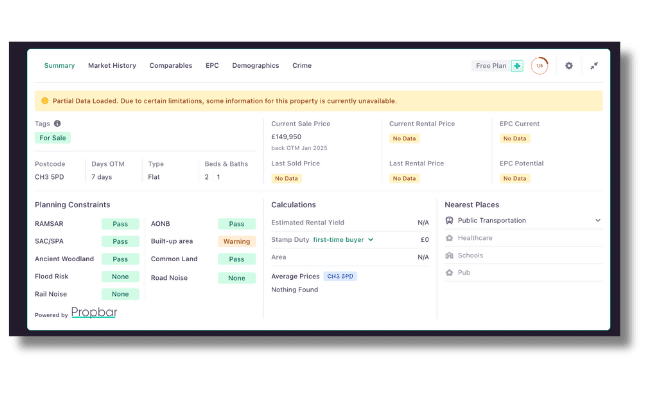Collapse the panel with the minimize arrows icon

click(594, 66)
